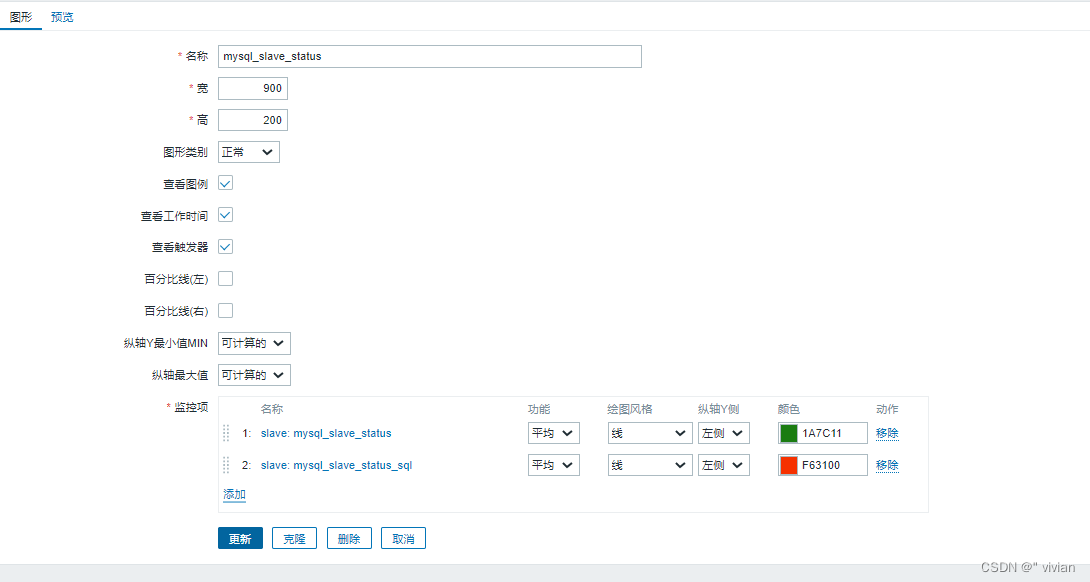Viewport: 1090px width, 582px height.
Task: Uncheck the 查看图例 checkbox
Action: (225, 184)
